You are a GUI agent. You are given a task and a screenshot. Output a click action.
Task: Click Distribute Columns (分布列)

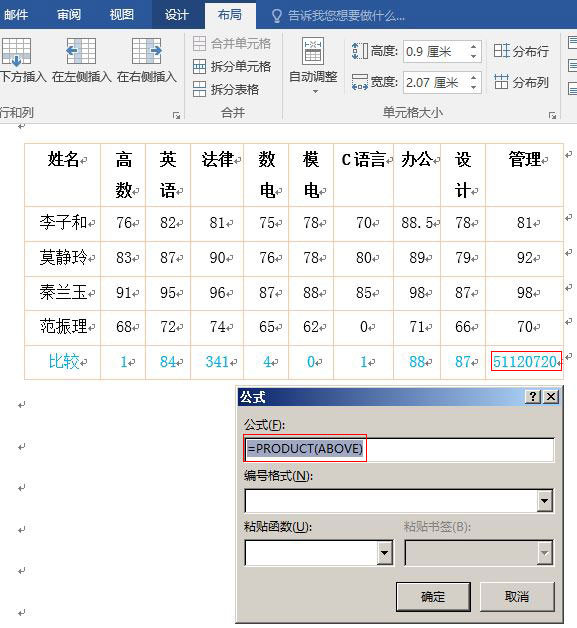[521, 82]
